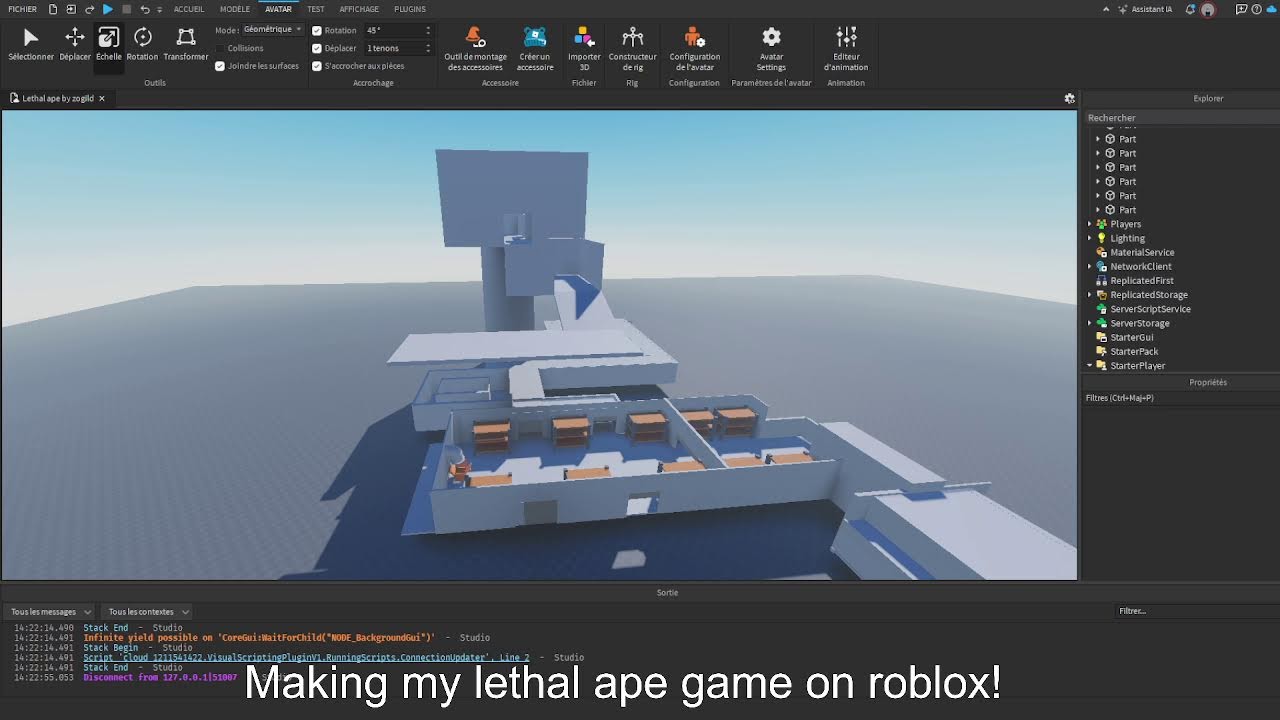This screenshot has height=720, width=1280.
Task: Switch to the AFFICHAGE tab
Action: [359, 9]
